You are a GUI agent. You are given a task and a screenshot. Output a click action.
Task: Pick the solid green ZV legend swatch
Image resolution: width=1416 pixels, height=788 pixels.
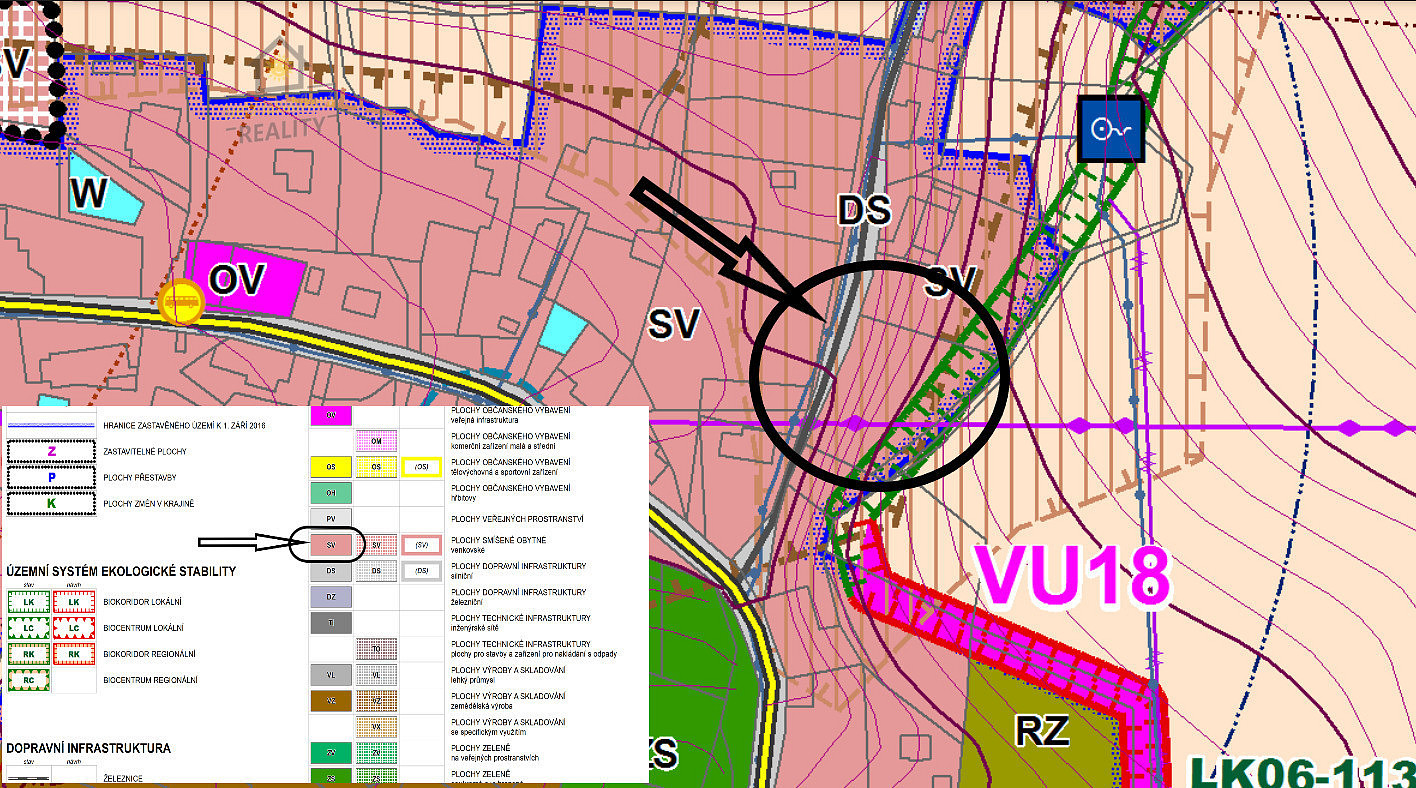[x=331, y=753]
